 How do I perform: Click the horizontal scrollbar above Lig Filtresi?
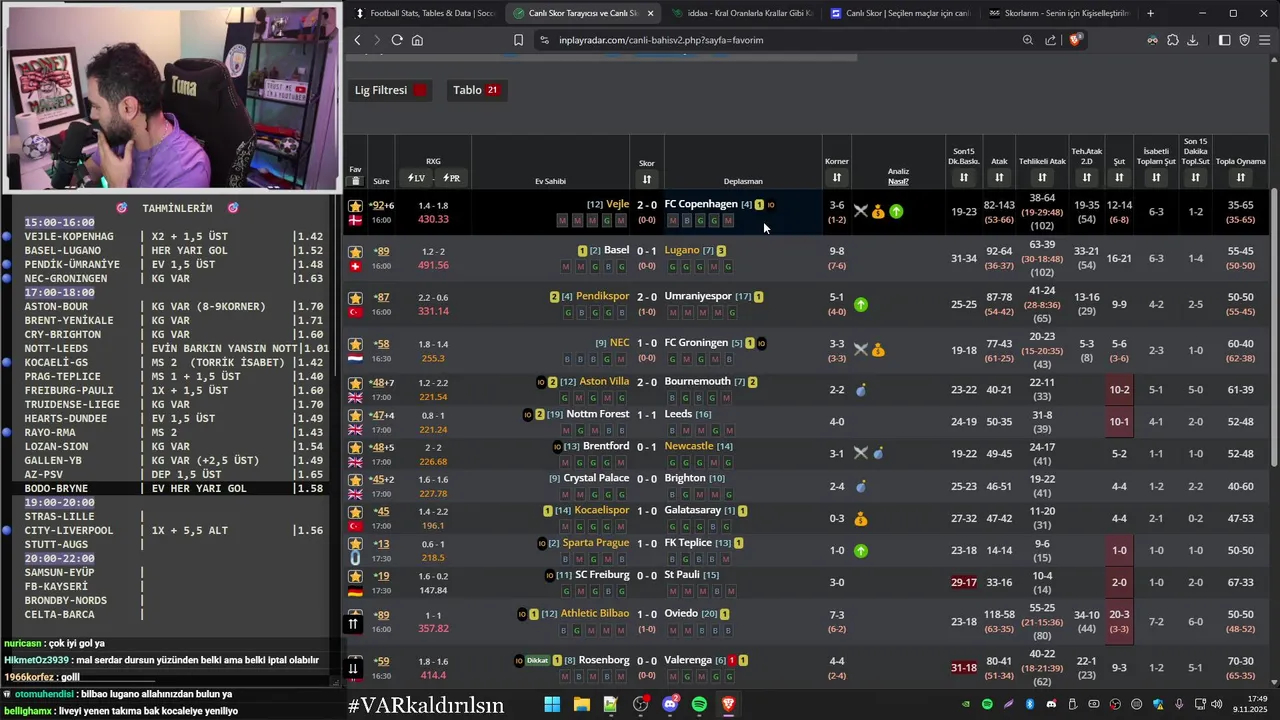tap(601, 58)
